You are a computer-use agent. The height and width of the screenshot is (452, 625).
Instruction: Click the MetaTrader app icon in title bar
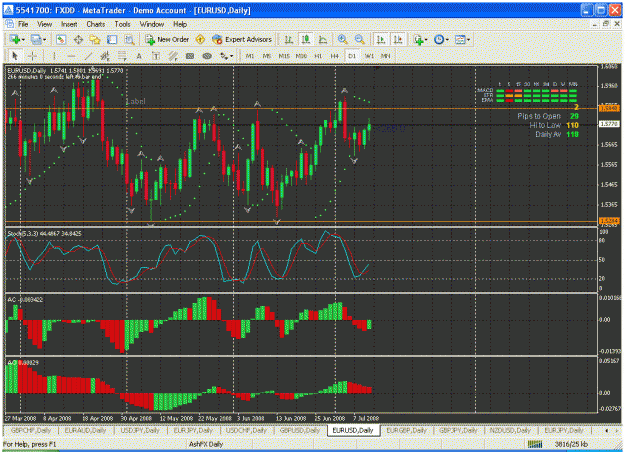(x=8, y=10)
